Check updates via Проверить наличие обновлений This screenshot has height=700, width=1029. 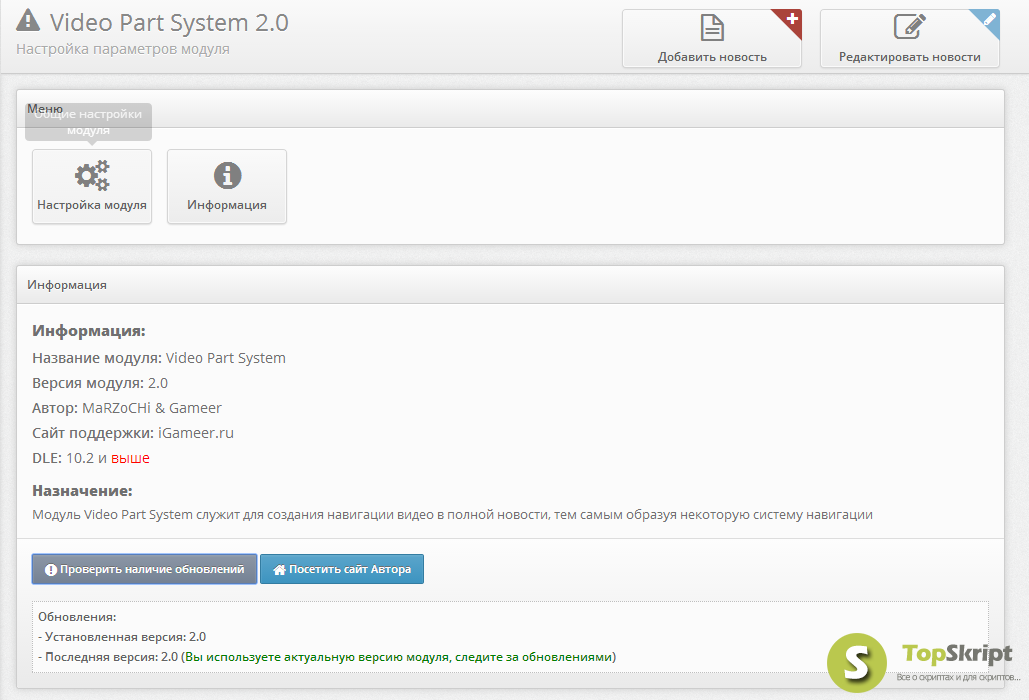[144, 569]
